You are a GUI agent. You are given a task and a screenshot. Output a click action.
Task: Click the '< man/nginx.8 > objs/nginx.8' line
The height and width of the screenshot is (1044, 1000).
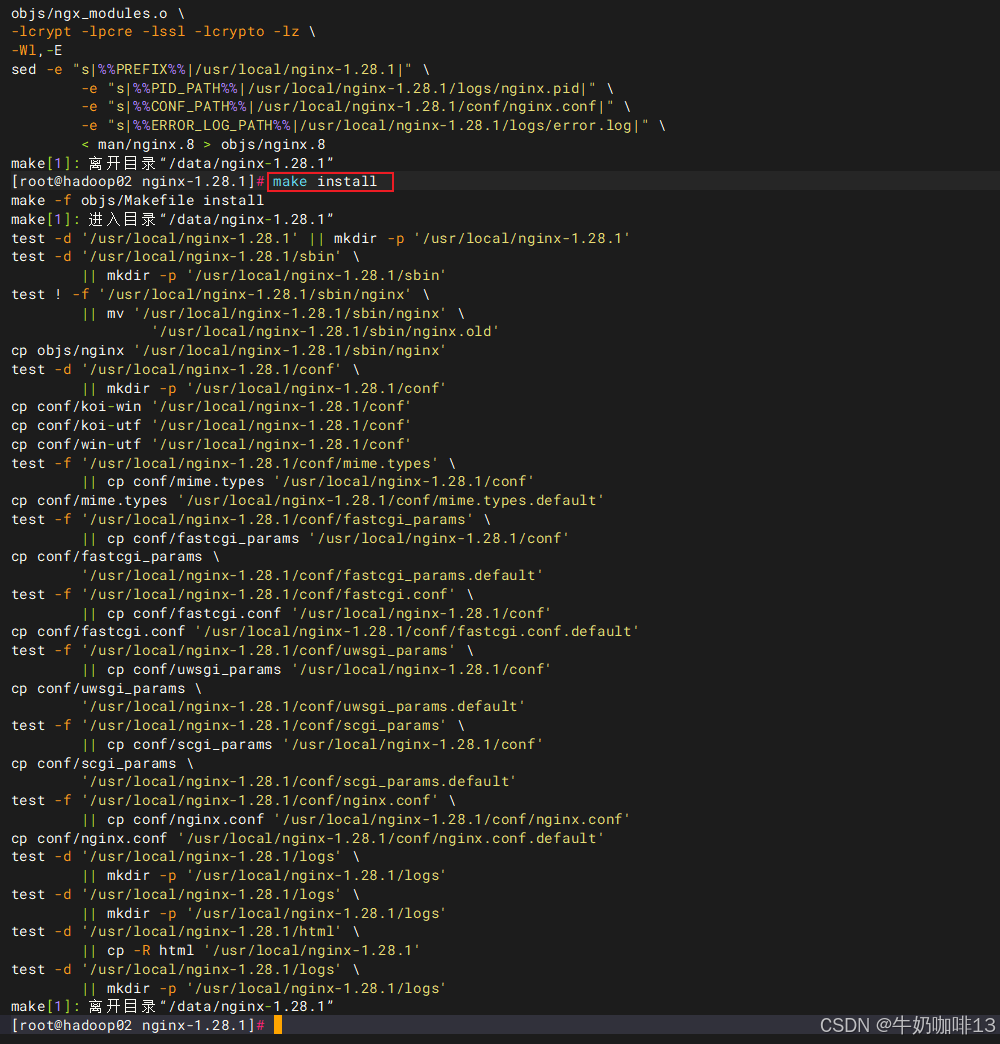tap(204, 144)
